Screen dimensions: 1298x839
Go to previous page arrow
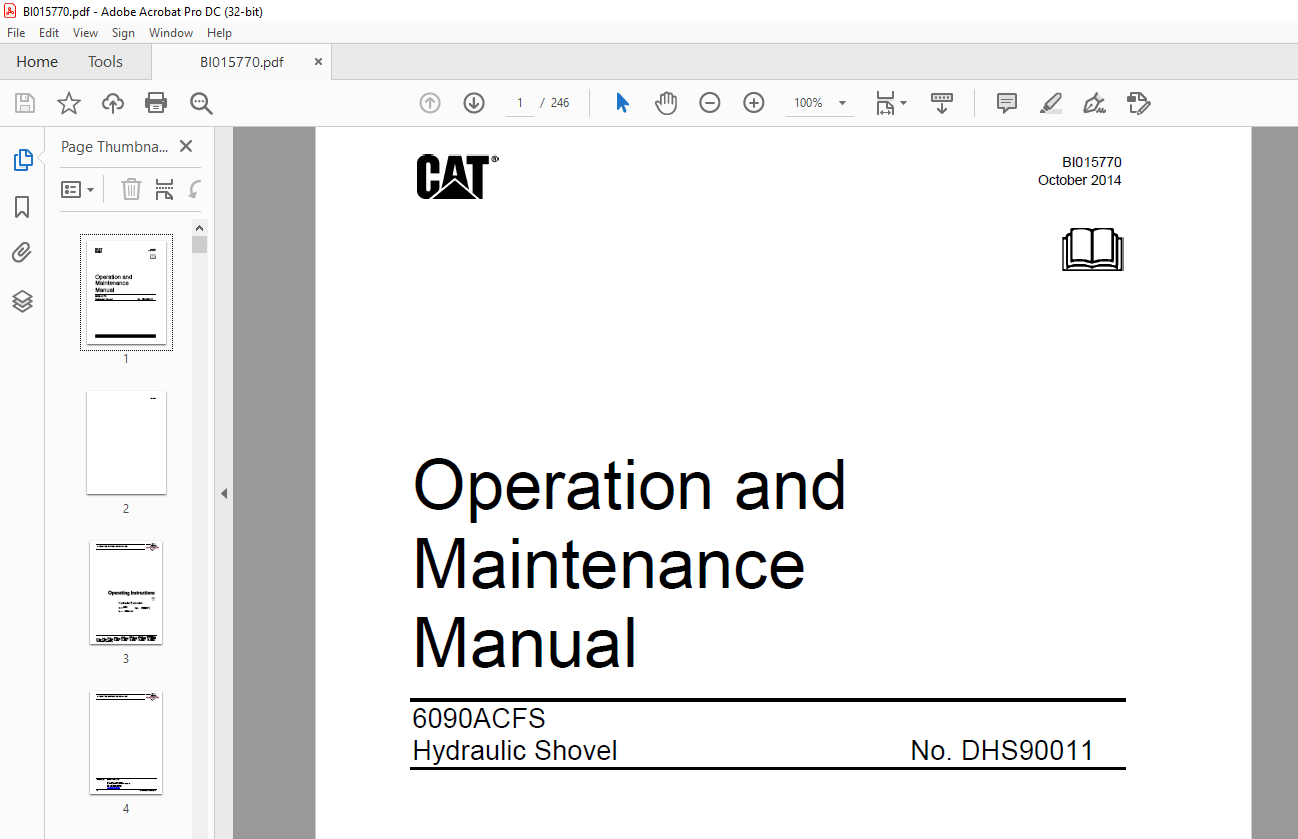point(430,103)
